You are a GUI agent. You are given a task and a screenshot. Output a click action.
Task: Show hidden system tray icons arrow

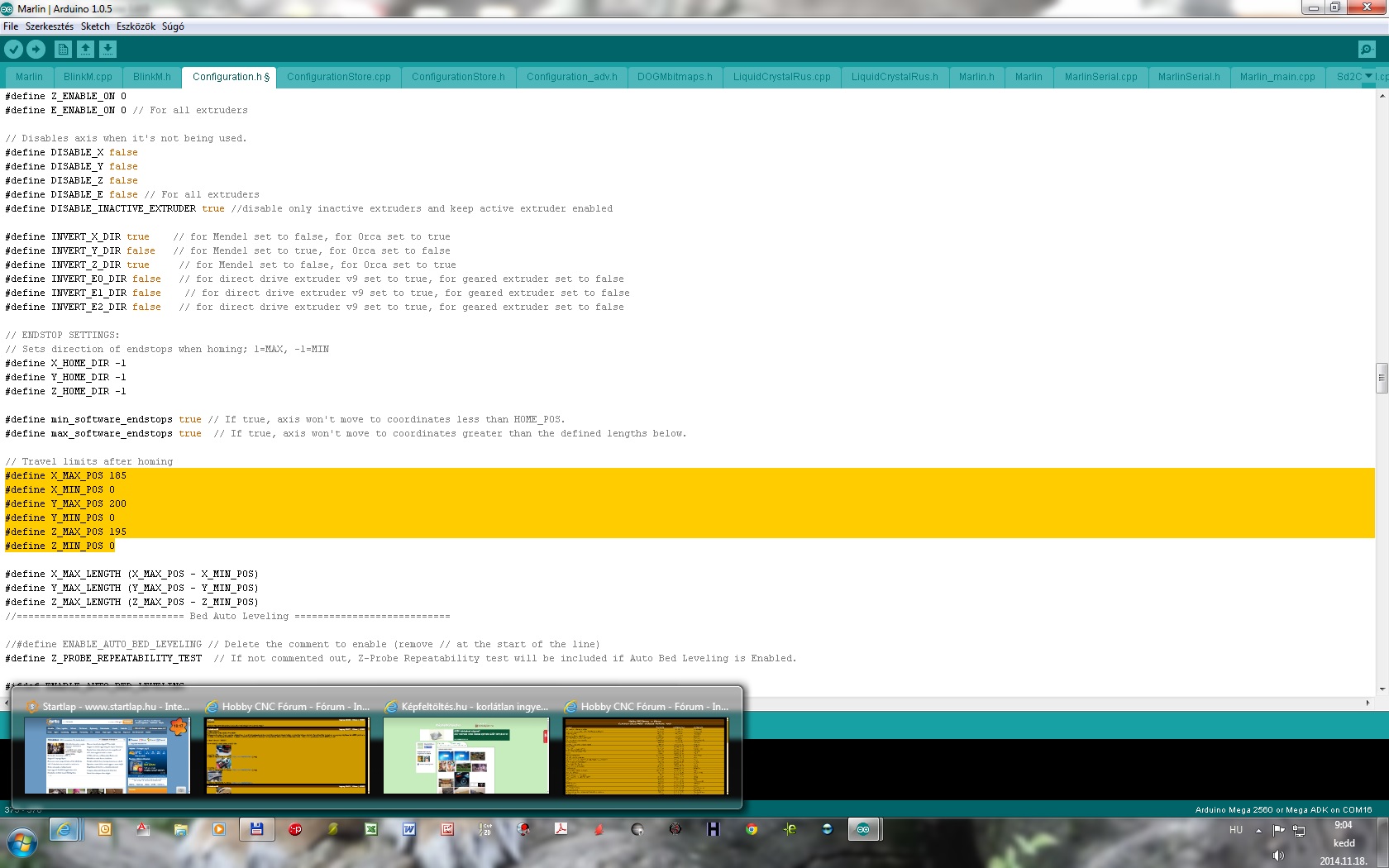pyautogui.click(x=1258, y=830)
